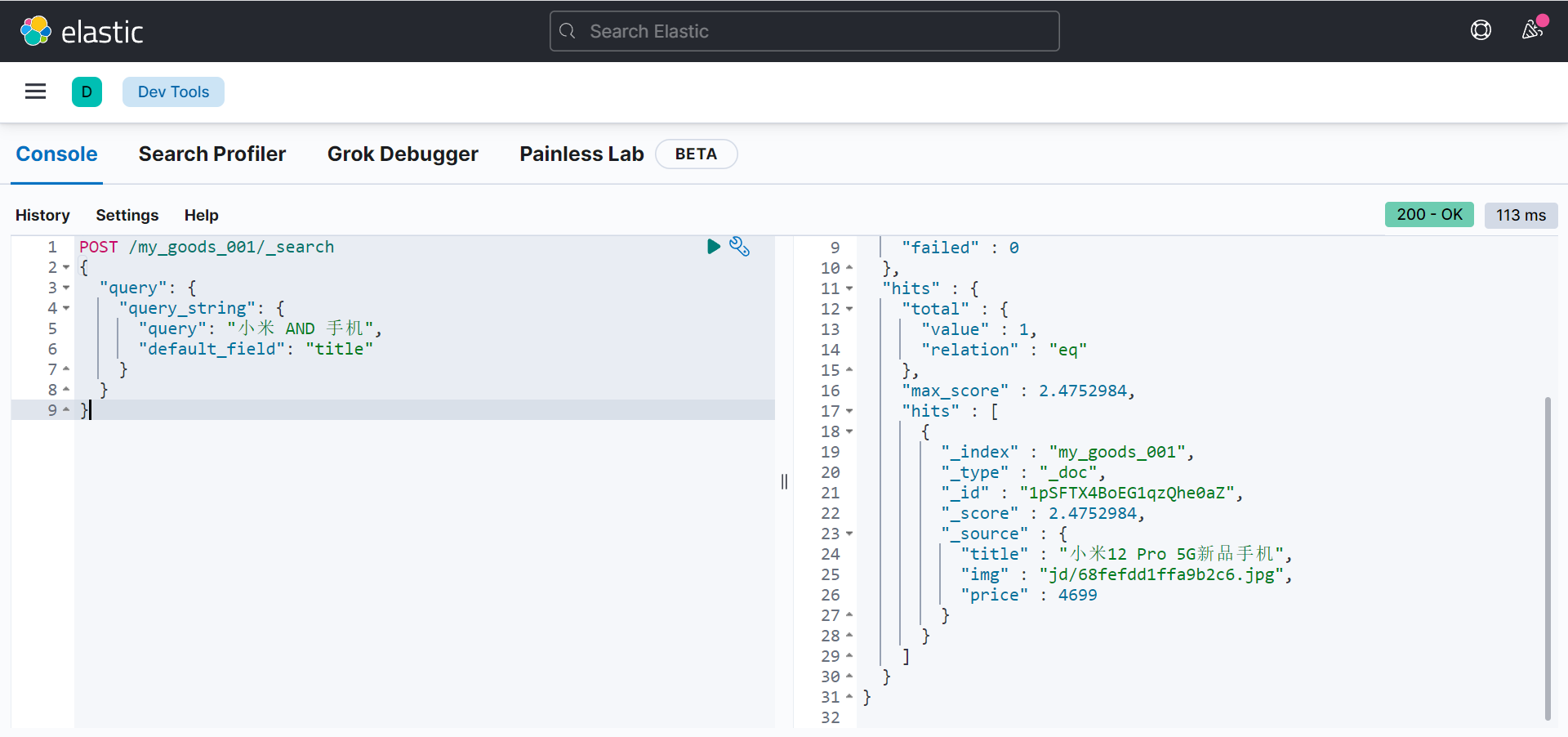Image resolution: width=1568 pixels, height=737 pixels.
Task: Click fold marker on response line 27
Action: [x=849, y=615]
